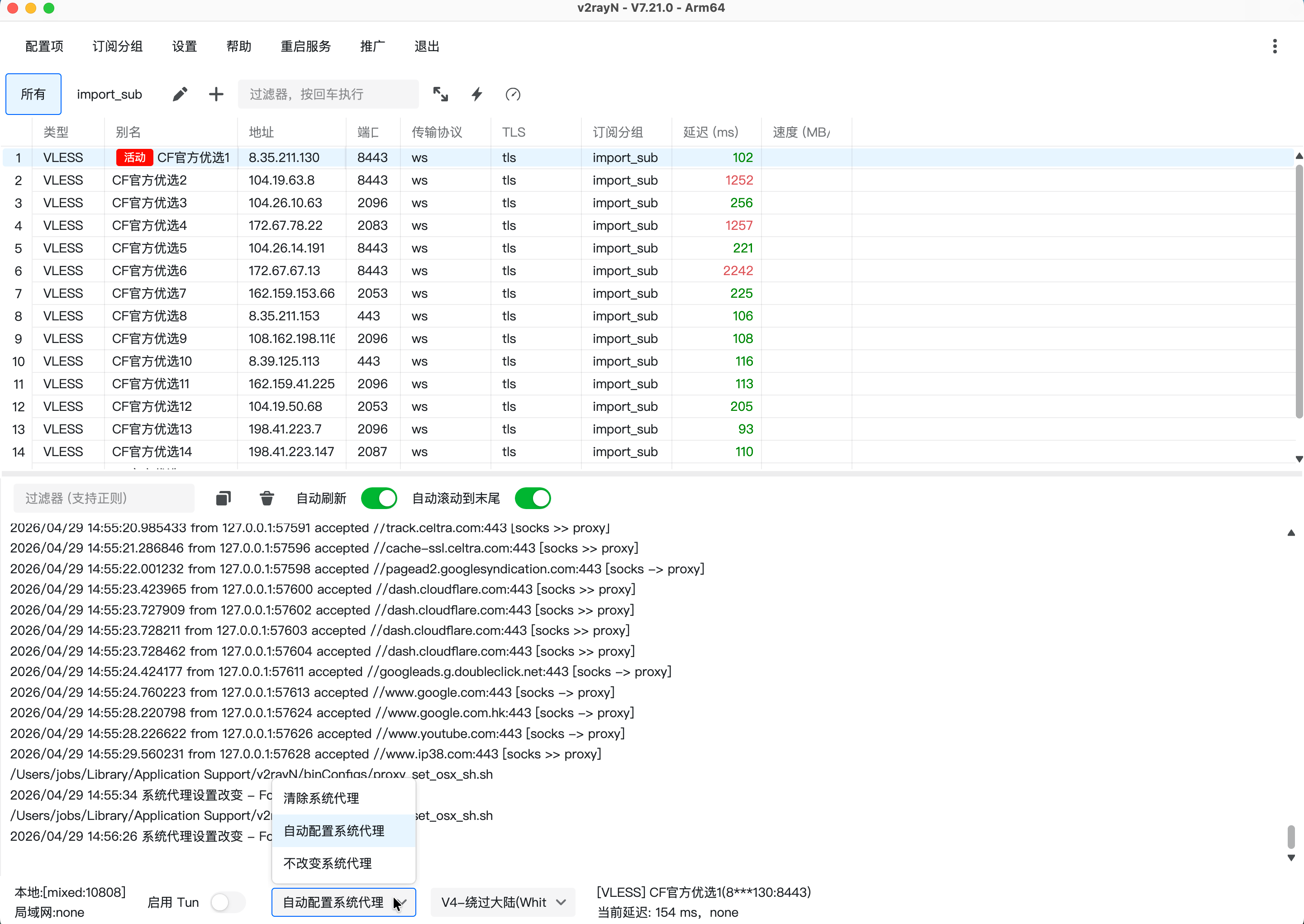Viewport: 1304px width, 924px height.
Task: Click the trash clear log icon
Action: 267,498
